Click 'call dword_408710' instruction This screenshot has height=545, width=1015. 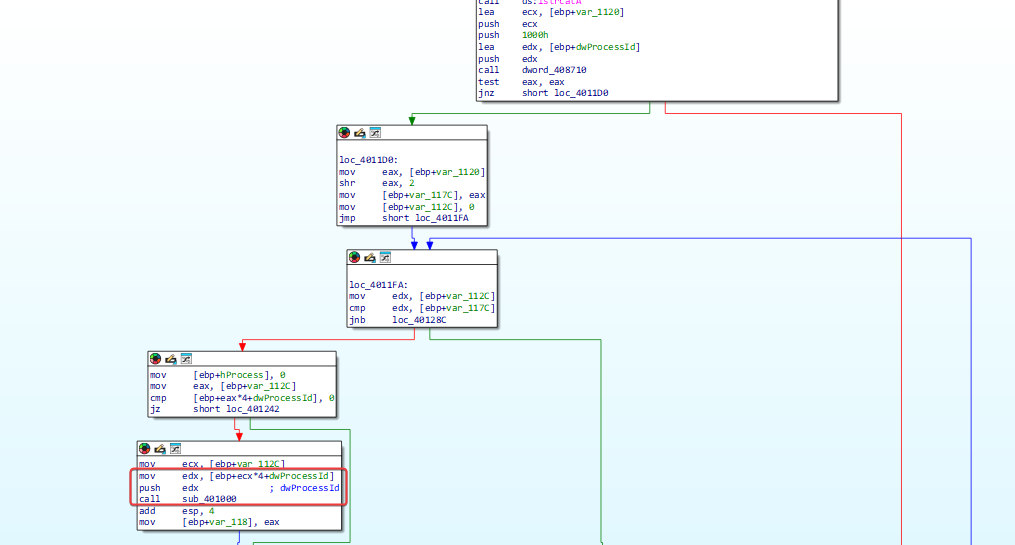coord(532,70)
